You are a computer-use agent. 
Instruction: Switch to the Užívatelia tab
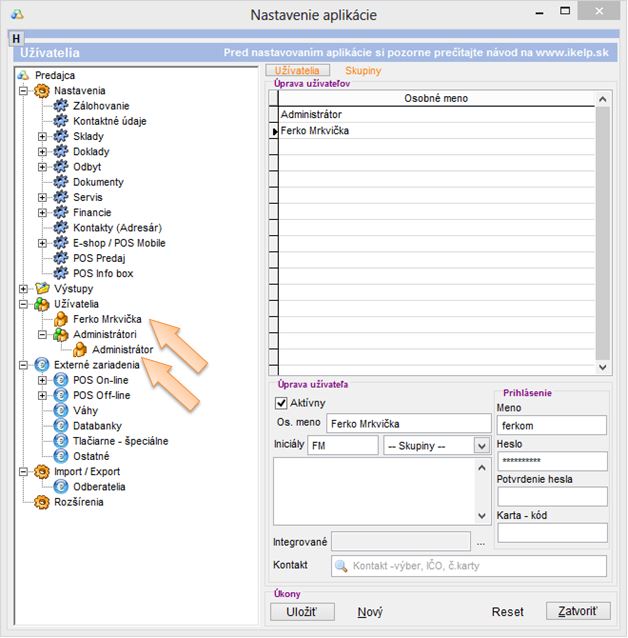296,71
